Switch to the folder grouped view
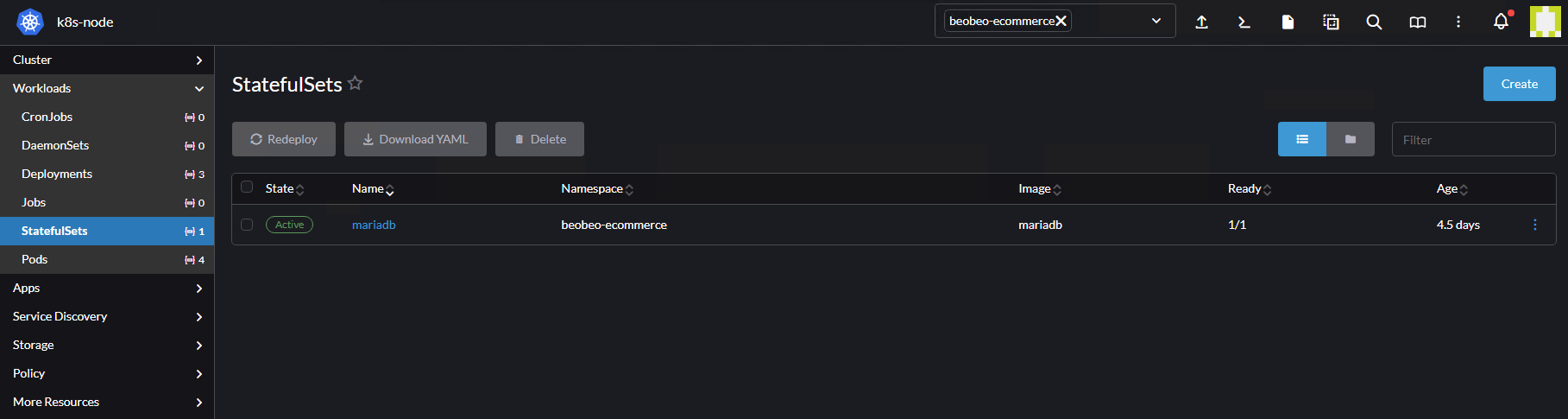The image size is (1568, 419). coord(1350,139)
